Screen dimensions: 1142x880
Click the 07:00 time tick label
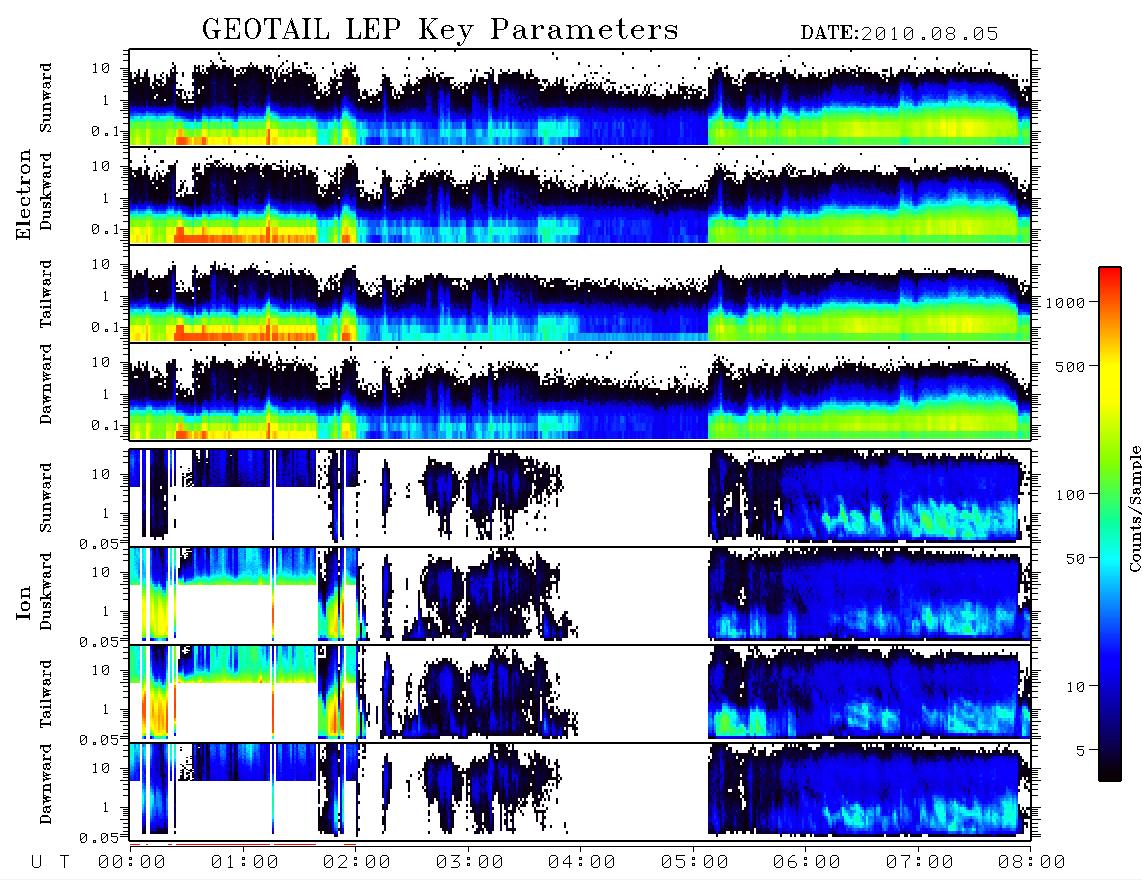tap(920, 862)
